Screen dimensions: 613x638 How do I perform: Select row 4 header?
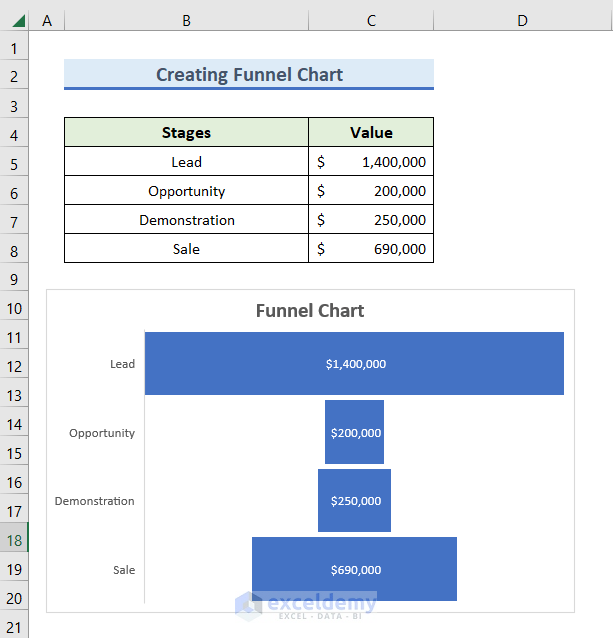click(x=14, y=135)
